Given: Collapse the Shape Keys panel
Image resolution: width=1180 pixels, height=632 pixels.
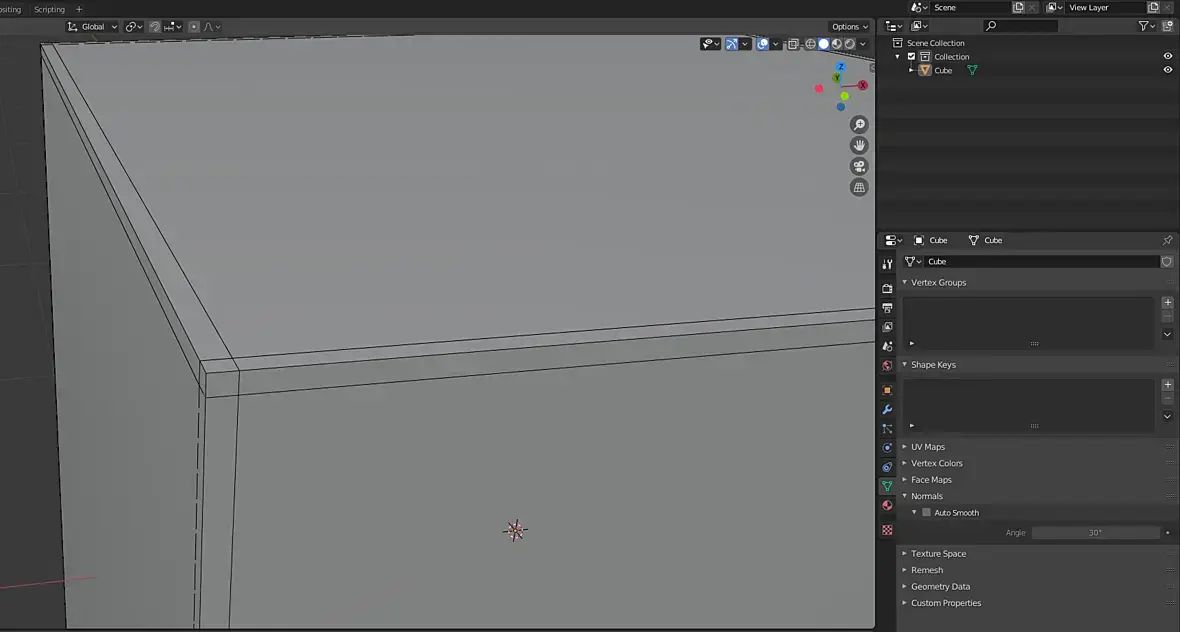Looking at the screenshot, I should (905, 364).
